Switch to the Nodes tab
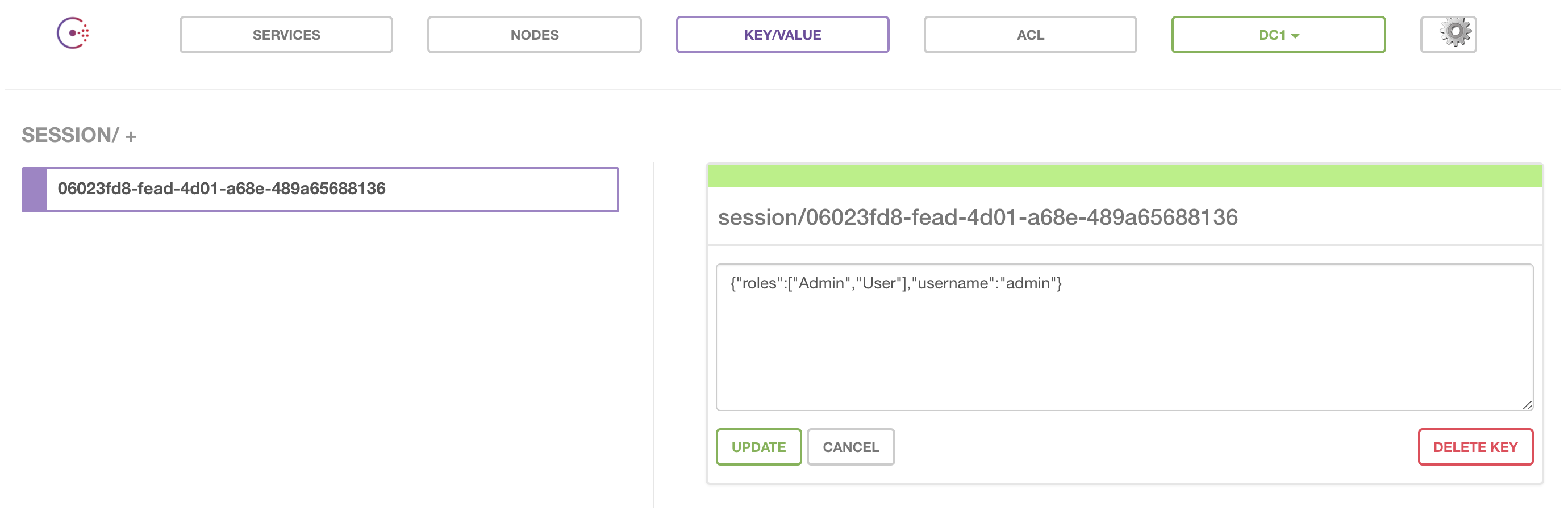This screenshot has height=519, width=1568. click(x=534, y=35)
